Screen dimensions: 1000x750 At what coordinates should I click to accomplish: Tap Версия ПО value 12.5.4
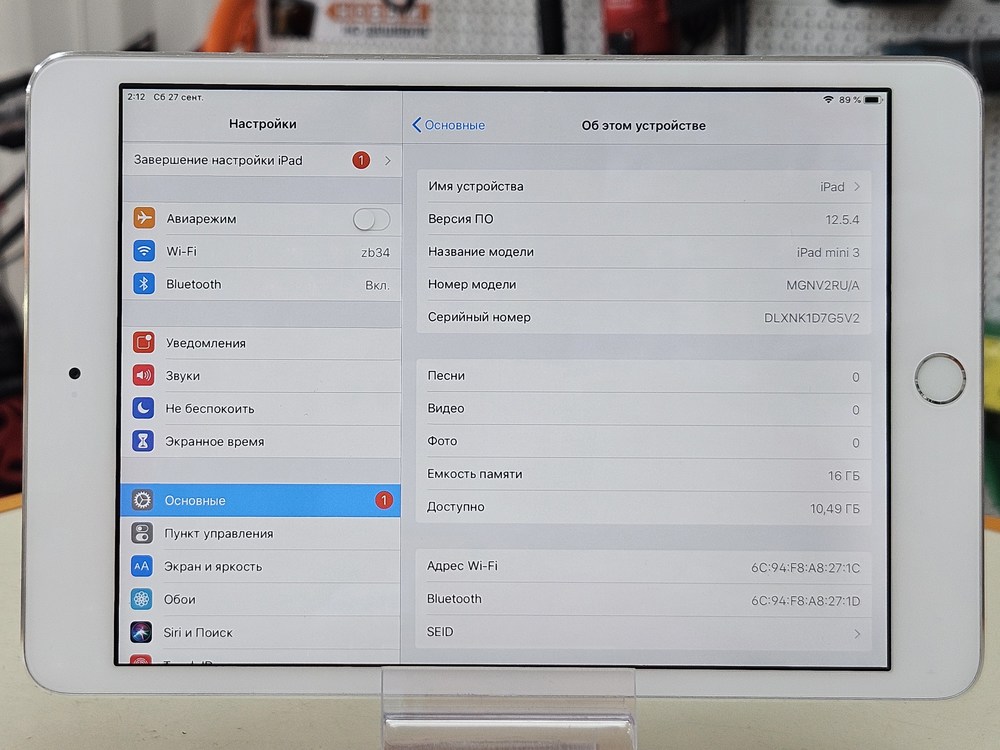842,219
